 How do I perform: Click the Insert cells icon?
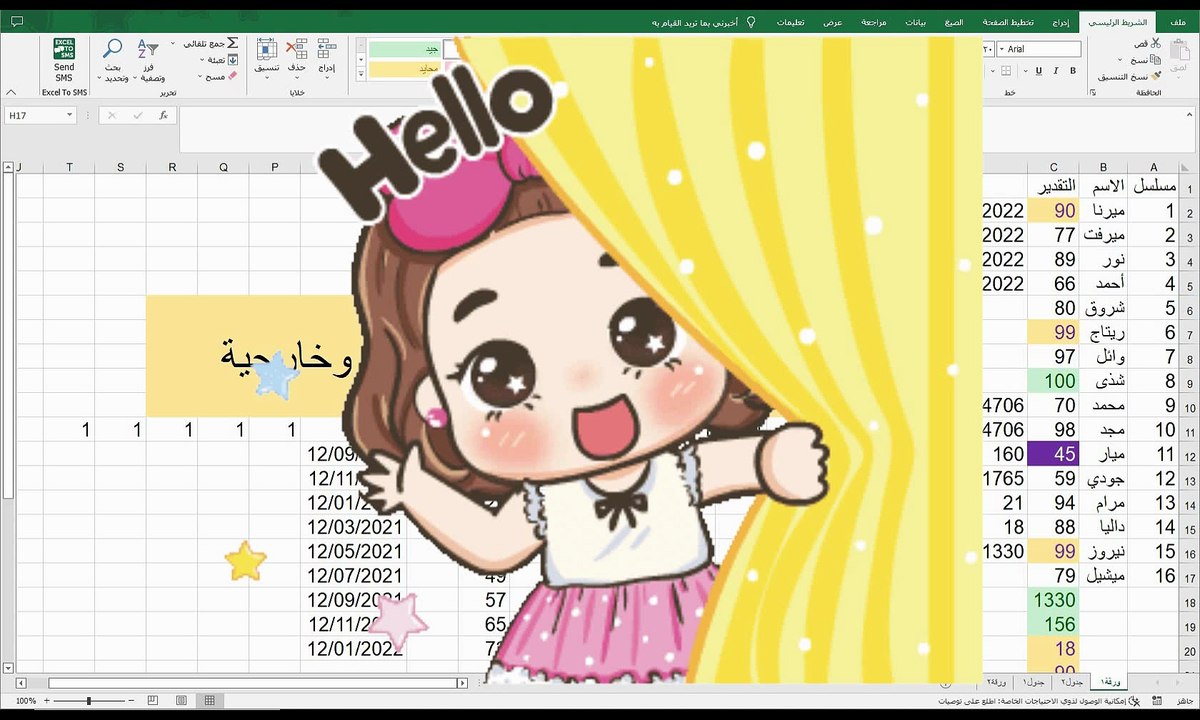(327, 49)
